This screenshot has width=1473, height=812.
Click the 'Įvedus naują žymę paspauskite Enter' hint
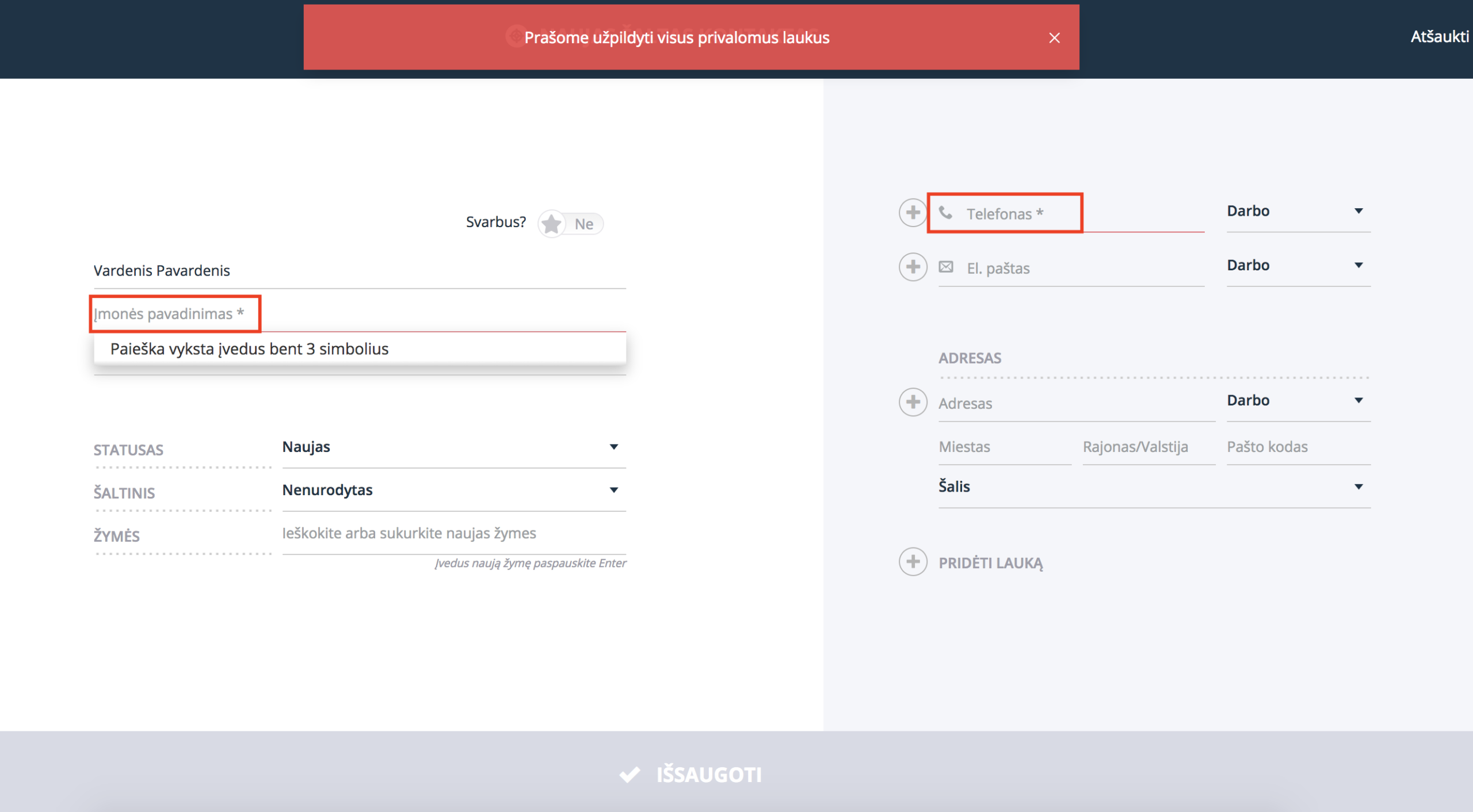(x=530, y=564)
